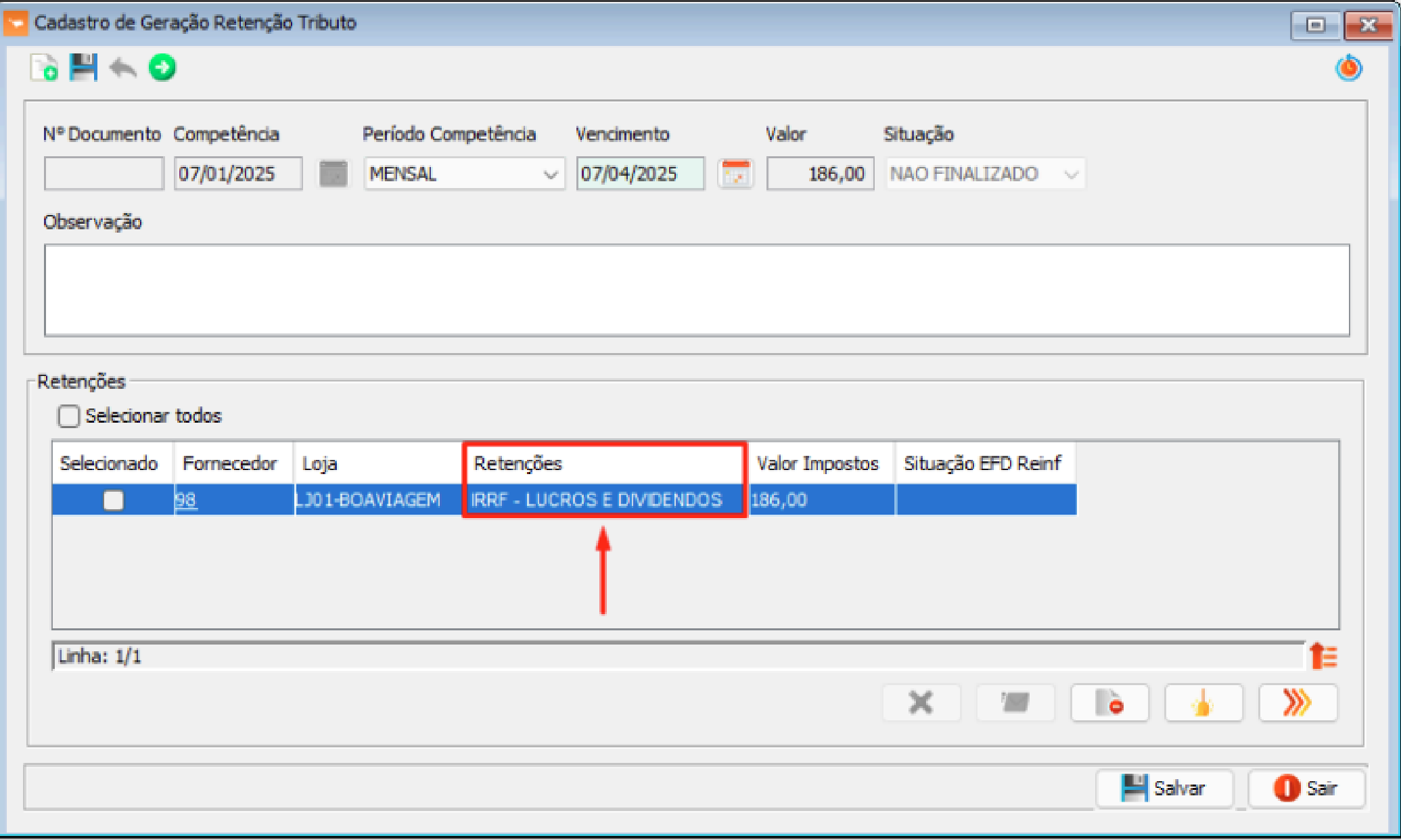The image size is (1401, 840).
Task: Click the gray undo arrow icon
Action: tap(123, 68)
